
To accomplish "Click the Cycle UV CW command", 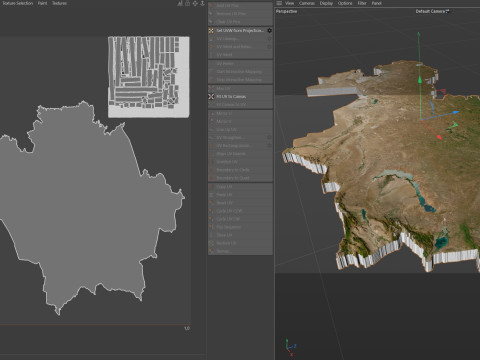I will click(240, 219).
